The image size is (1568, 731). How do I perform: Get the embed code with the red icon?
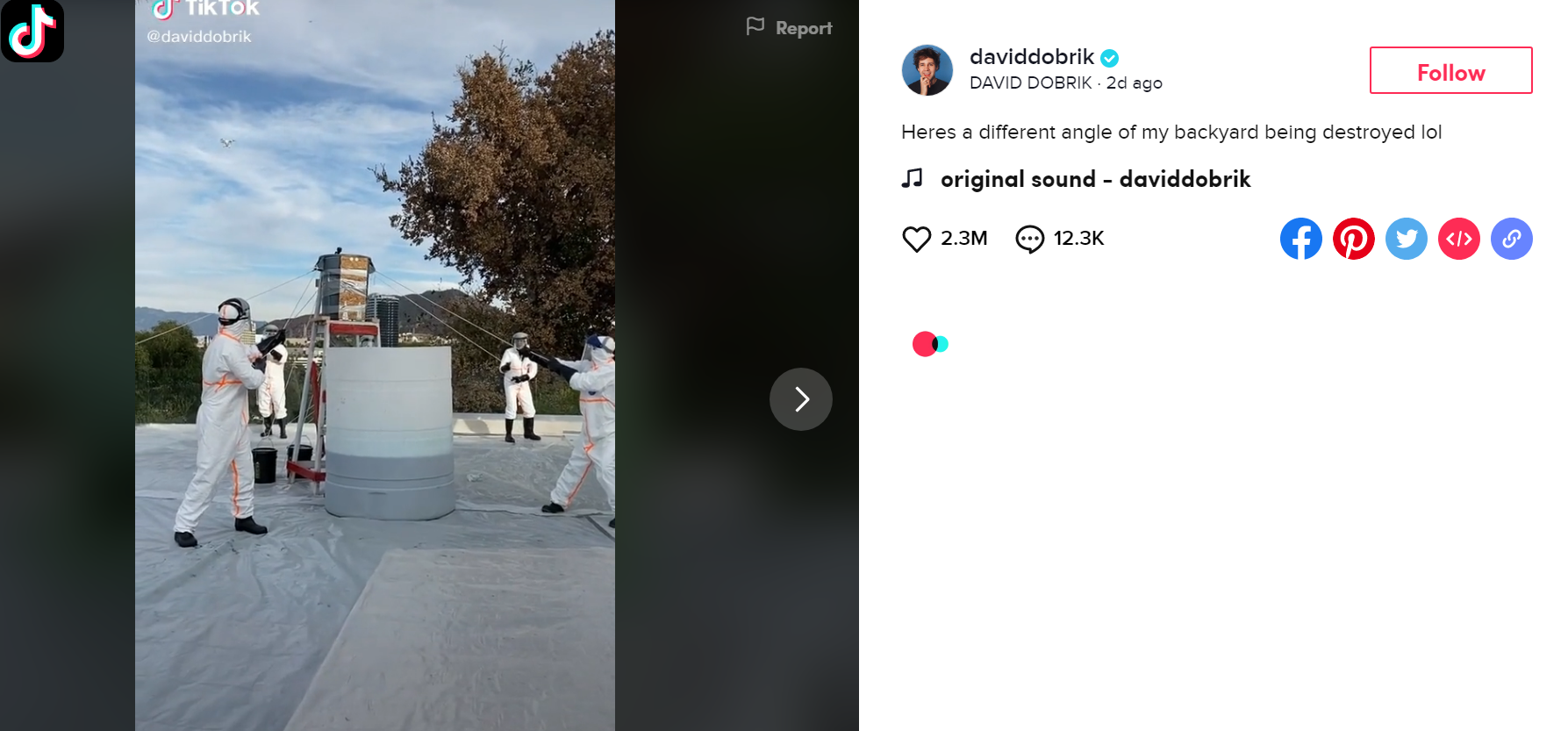[1459, 239]
